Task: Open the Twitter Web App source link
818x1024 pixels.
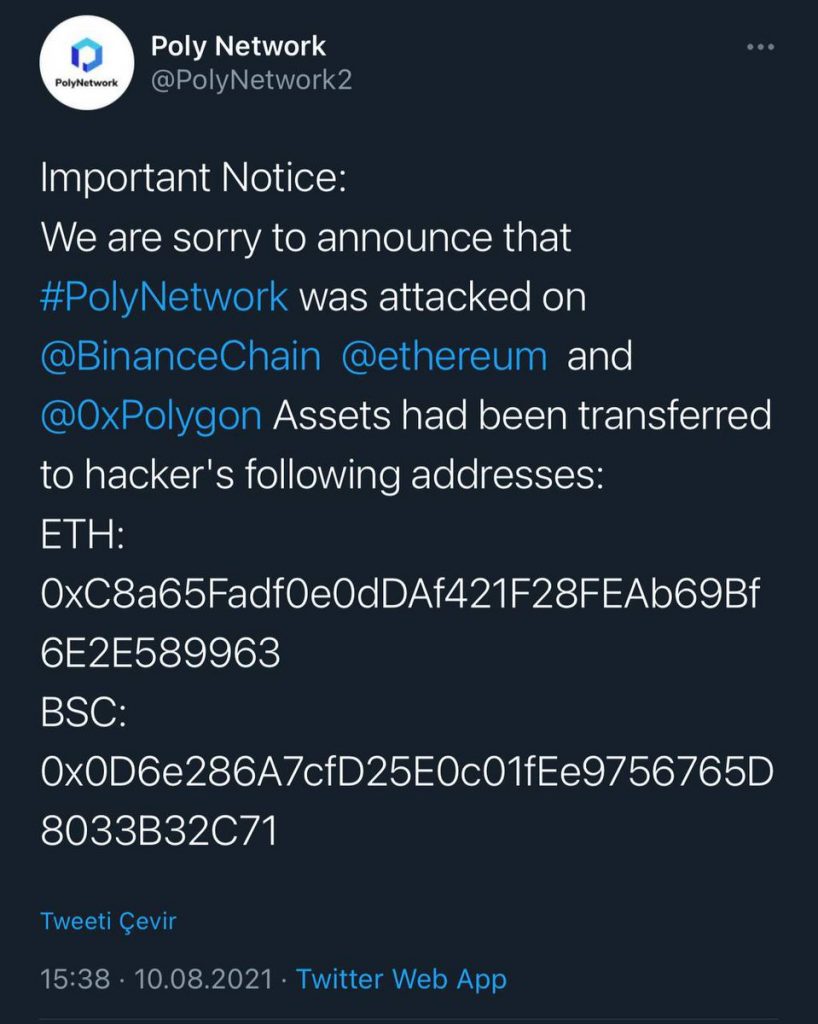Action: coord(402,978)
